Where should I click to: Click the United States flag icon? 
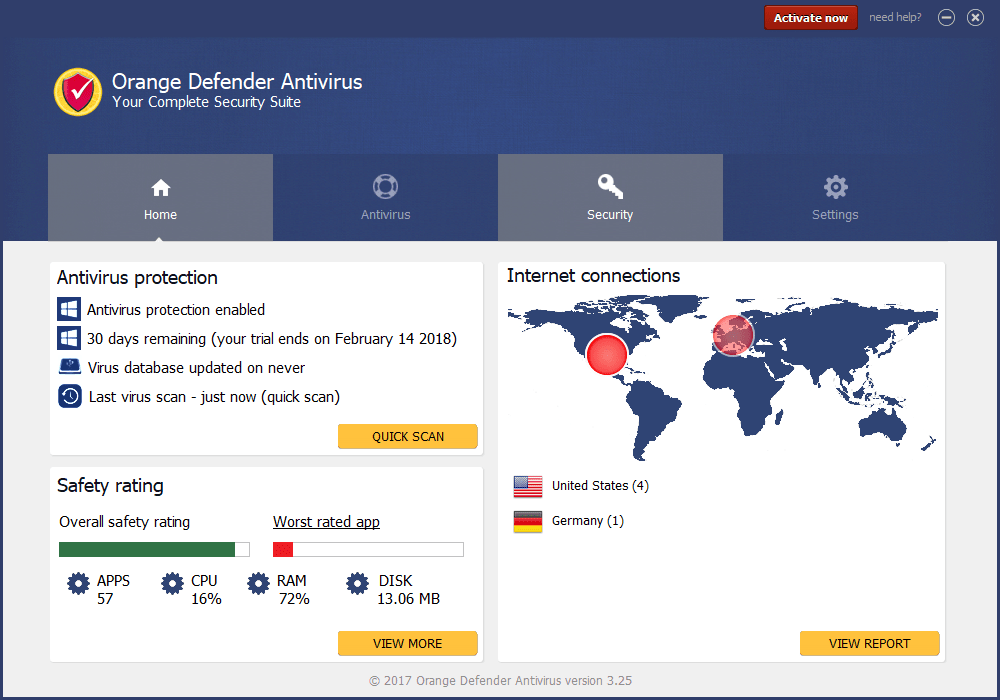click(x=528, y=486)
